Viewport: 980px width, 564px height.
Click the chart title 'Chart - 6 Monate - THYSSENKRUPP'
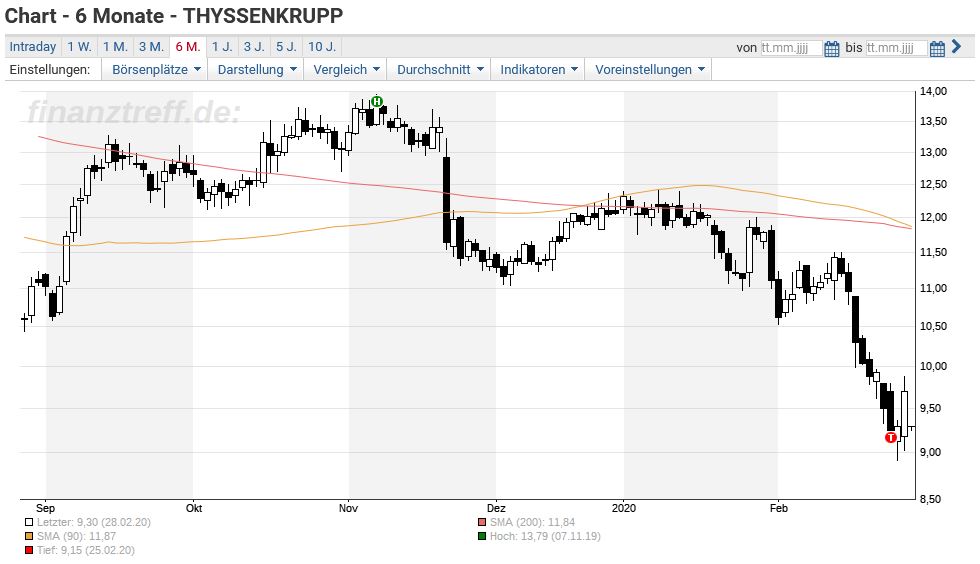coord(174,16)
